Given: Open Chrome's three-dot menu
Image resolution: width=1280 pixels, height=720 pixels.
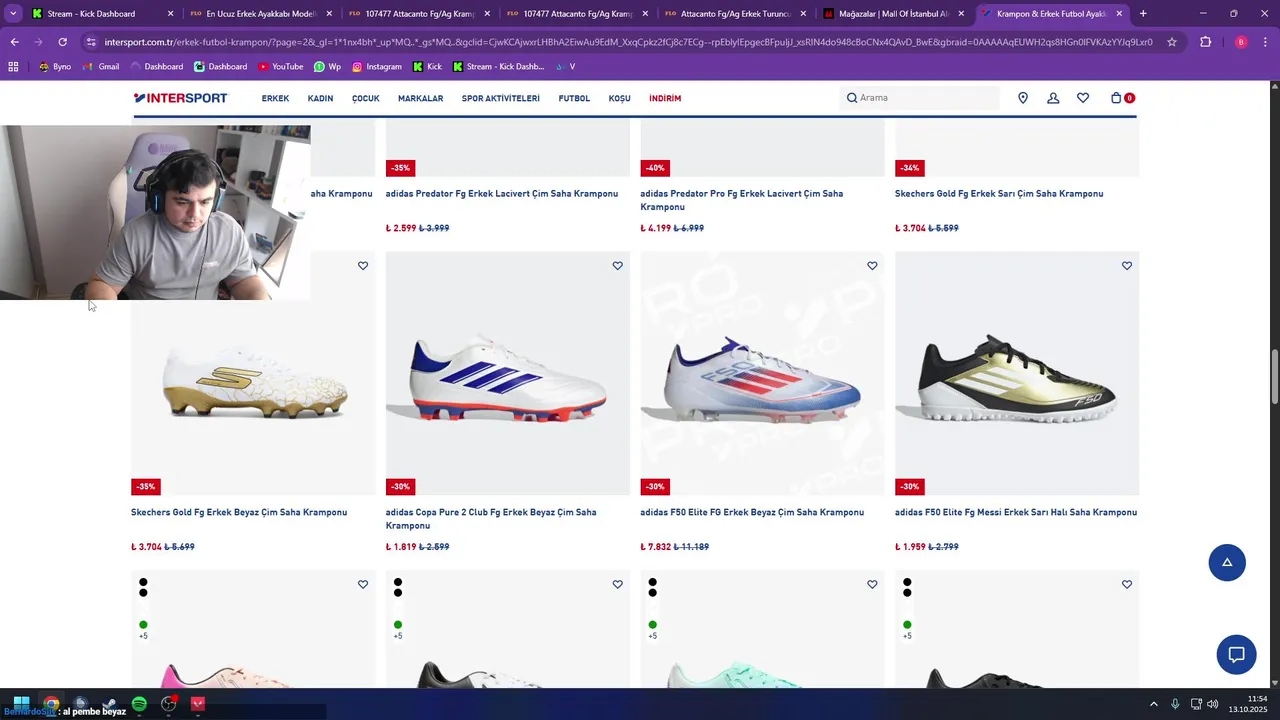Looking at the screenshot, I should 1266,42.
